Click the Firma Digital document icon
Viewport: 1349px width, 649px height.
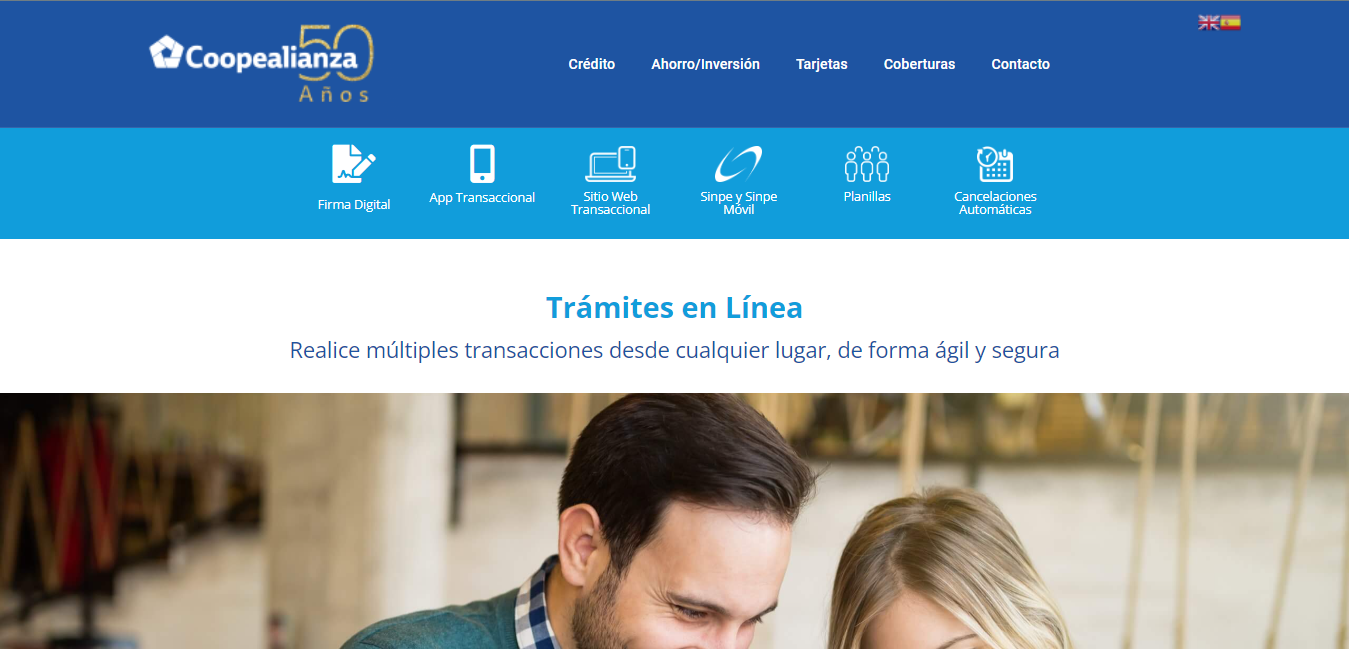click(x=354, y=164)
